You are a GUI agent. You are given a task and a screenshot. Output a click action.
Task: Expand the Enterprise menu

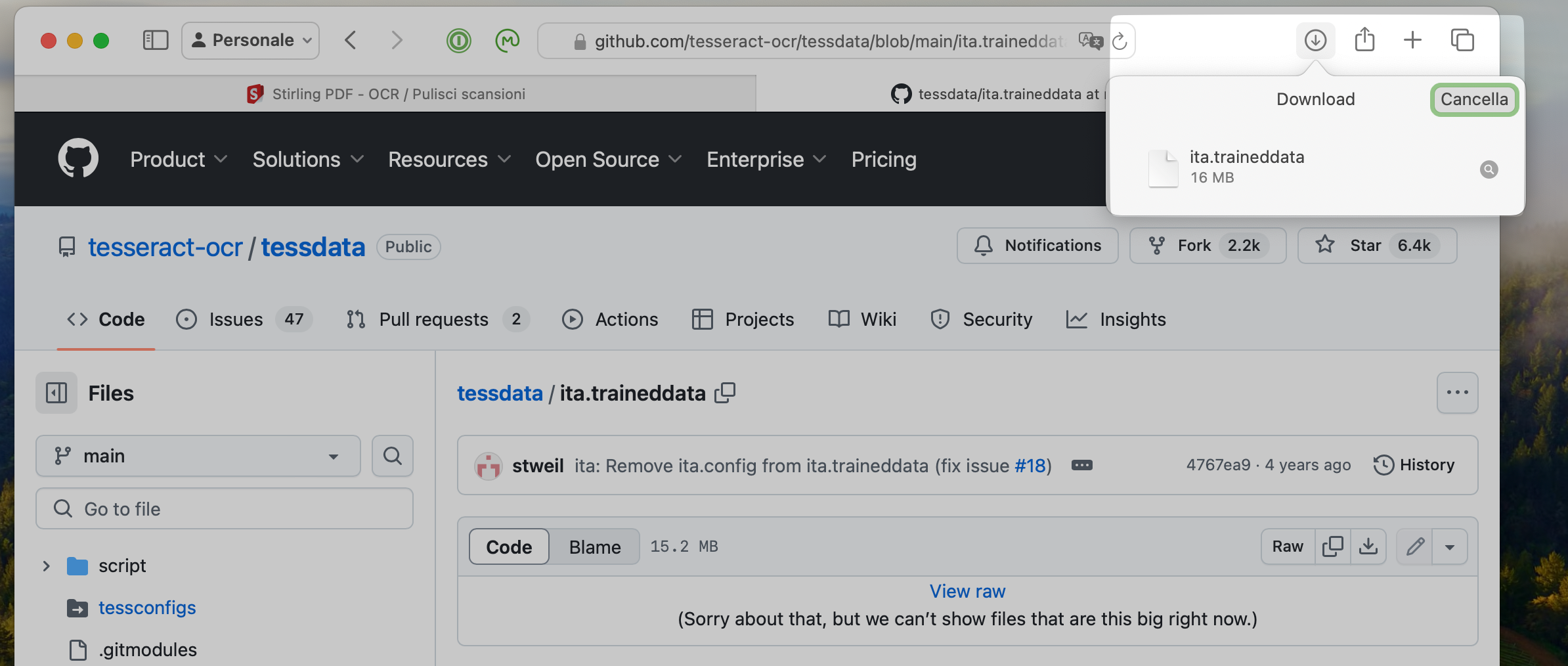pyautogui.click(x=766, y=160)
